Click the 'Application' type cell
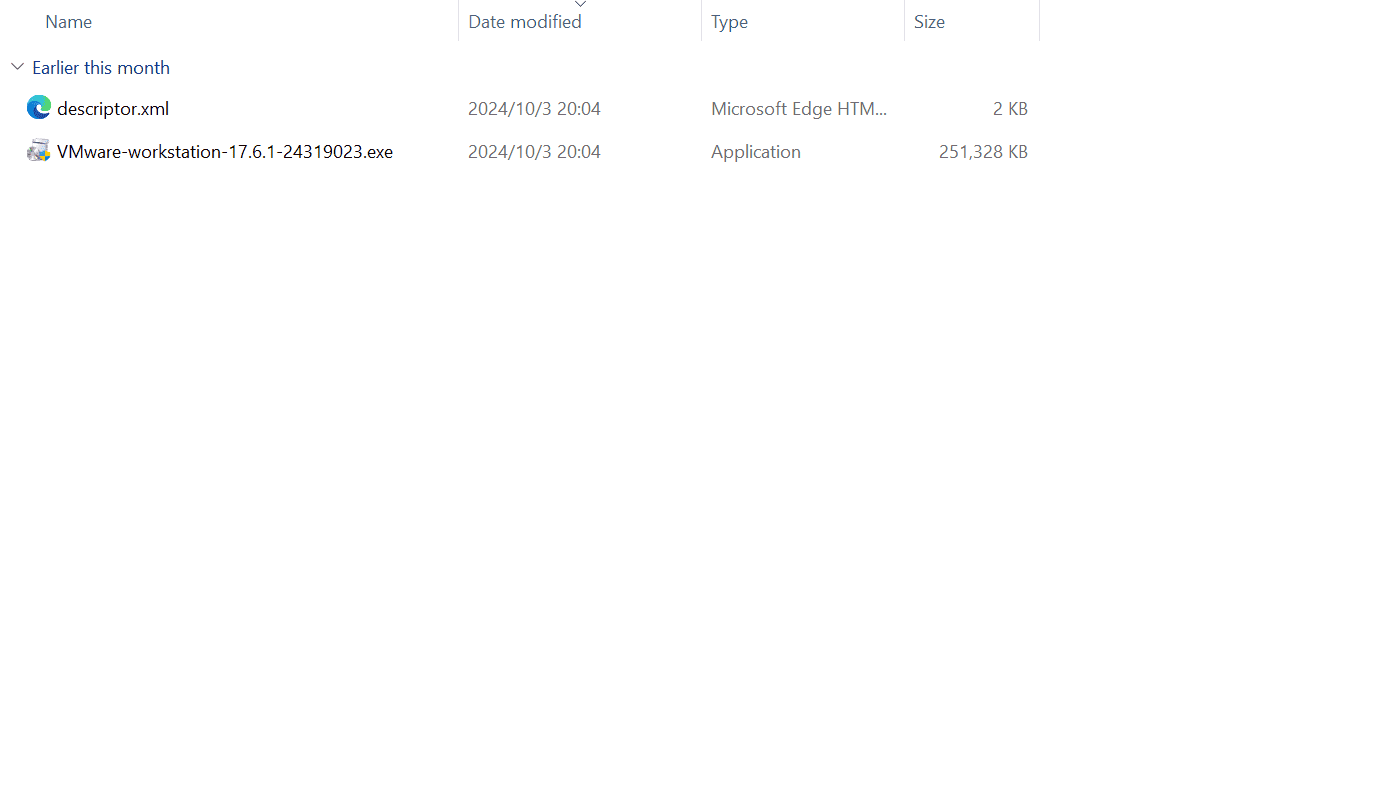The height and width of the screenshot is (789, 1382). tap(756, 151)
